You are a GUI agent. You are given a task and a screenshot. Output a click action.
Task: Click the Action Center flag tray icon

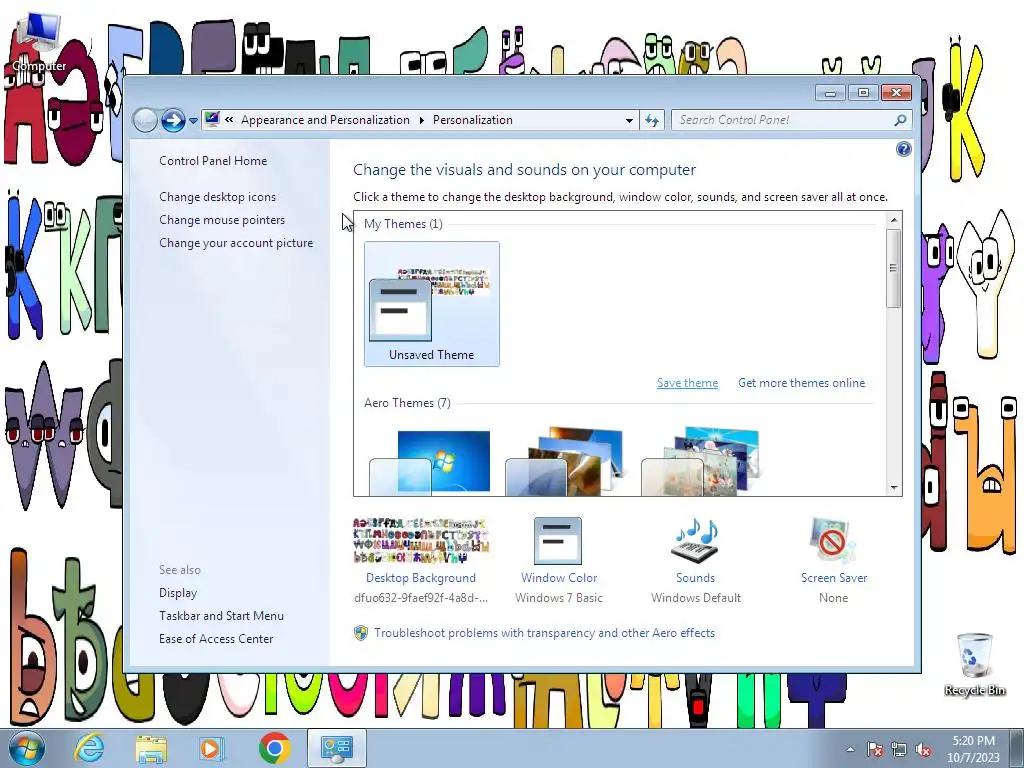[x=875, y=750]
